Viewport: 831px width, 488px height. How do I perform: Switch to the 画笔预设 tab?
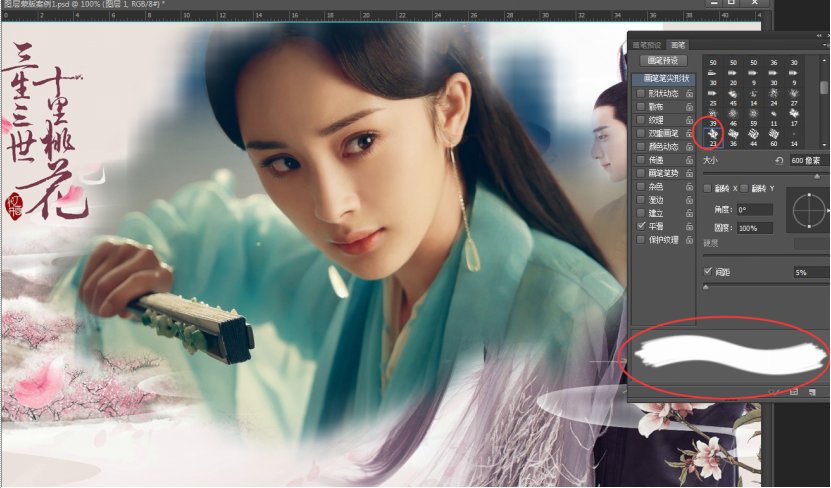(647, 45)
